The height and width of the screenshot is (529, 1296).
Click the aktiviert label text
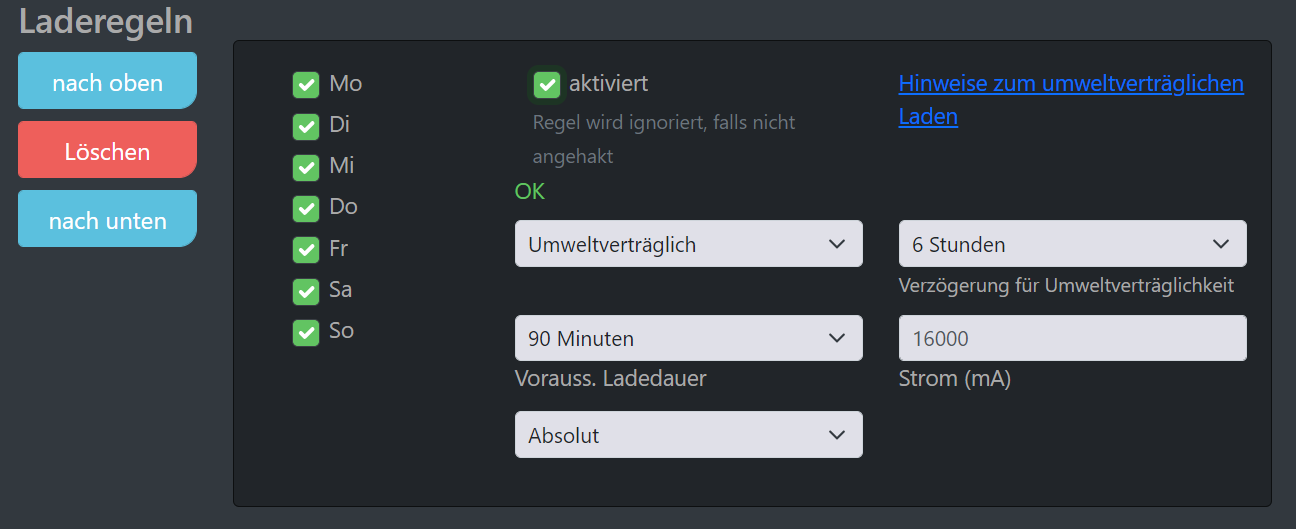tap(608, 84)
